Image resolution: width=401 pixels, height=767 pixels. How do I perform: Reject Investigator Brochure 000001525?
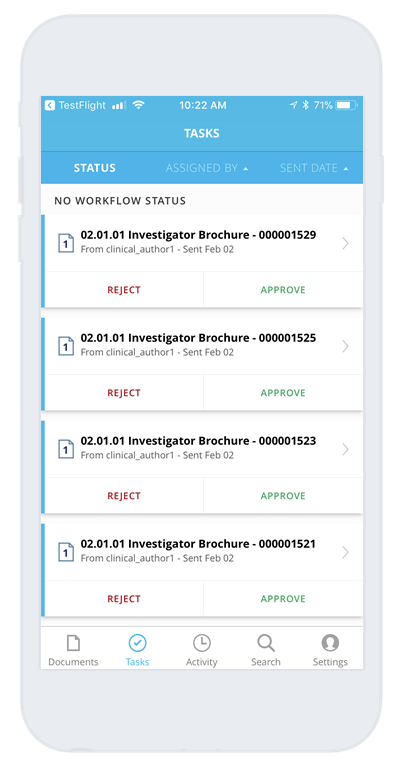click(x=124, y=393)
